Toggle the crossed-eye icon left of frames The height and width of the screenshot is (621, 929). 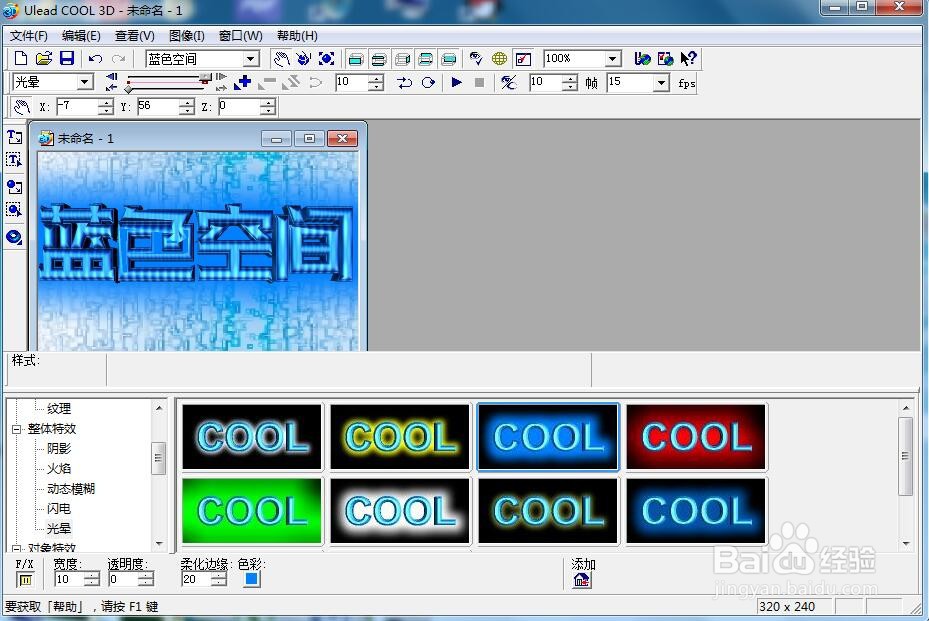(508, 82)
